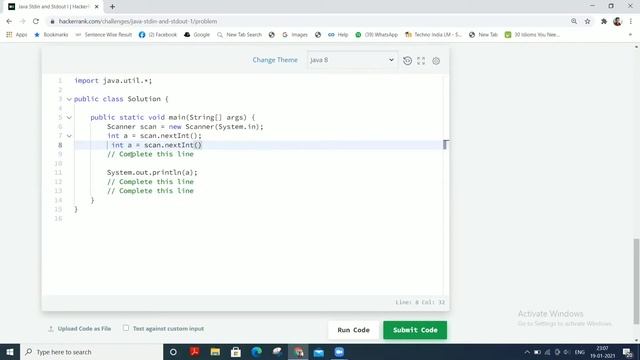Screen dimensions: 640x360
Task: Open the editor settings gear
Action: pyautogui.click(x=436, y=61)
